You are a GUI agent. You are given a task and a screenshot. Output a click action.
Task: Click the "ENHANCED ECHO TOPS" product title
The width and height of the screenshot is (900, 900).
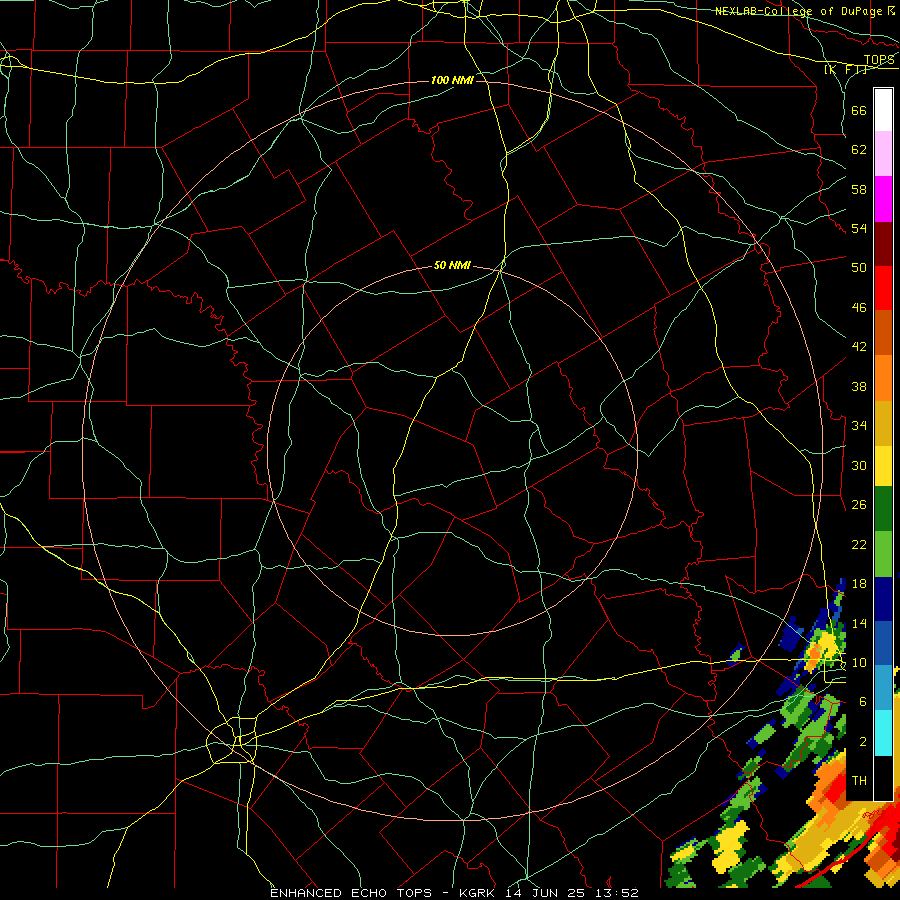[351, 893]
